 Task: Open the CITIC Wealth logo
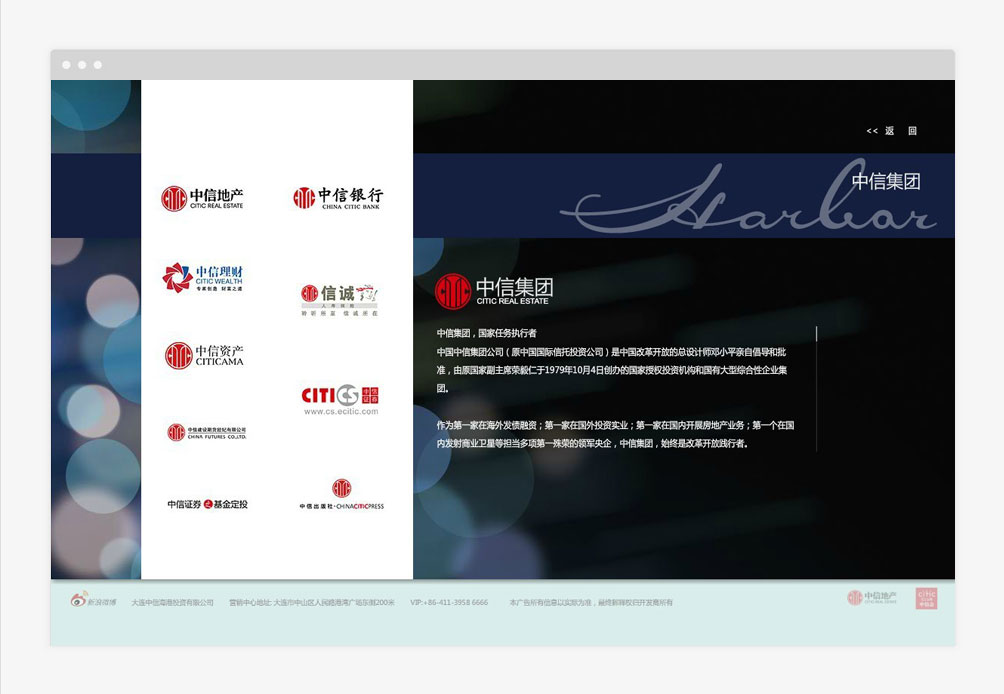coord(203,278)
